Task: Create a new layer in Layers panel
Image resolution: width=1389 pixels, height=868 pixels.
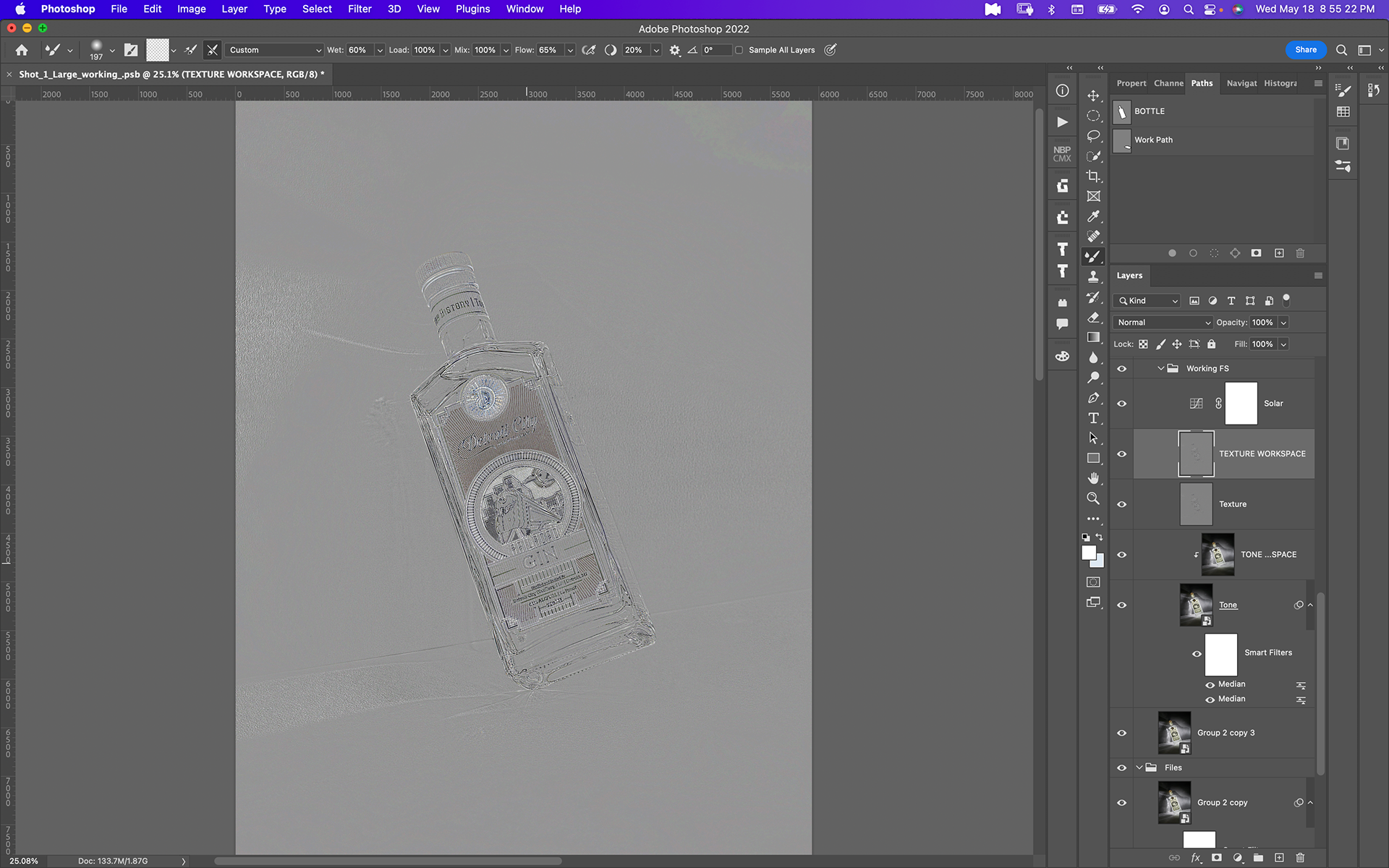Action: tap(1279, 858)
